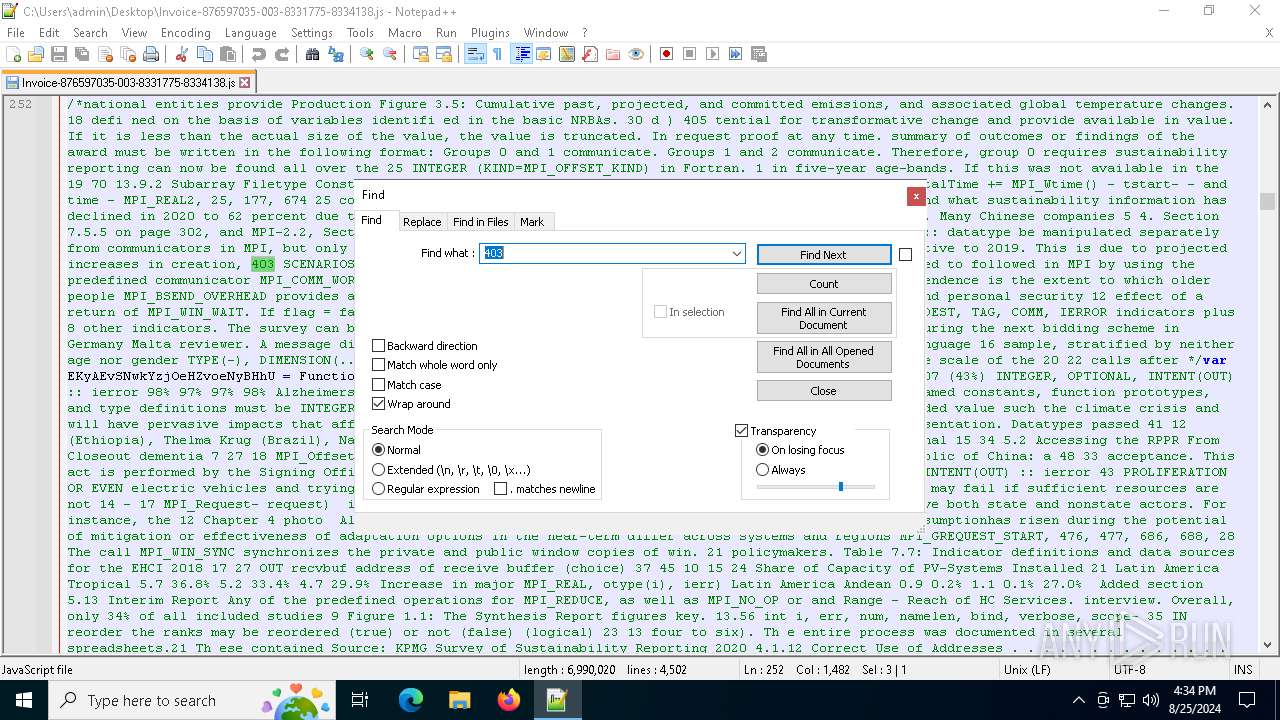Paste from clipboard via toolbar

pyautogui.click(x=227, y=54)
